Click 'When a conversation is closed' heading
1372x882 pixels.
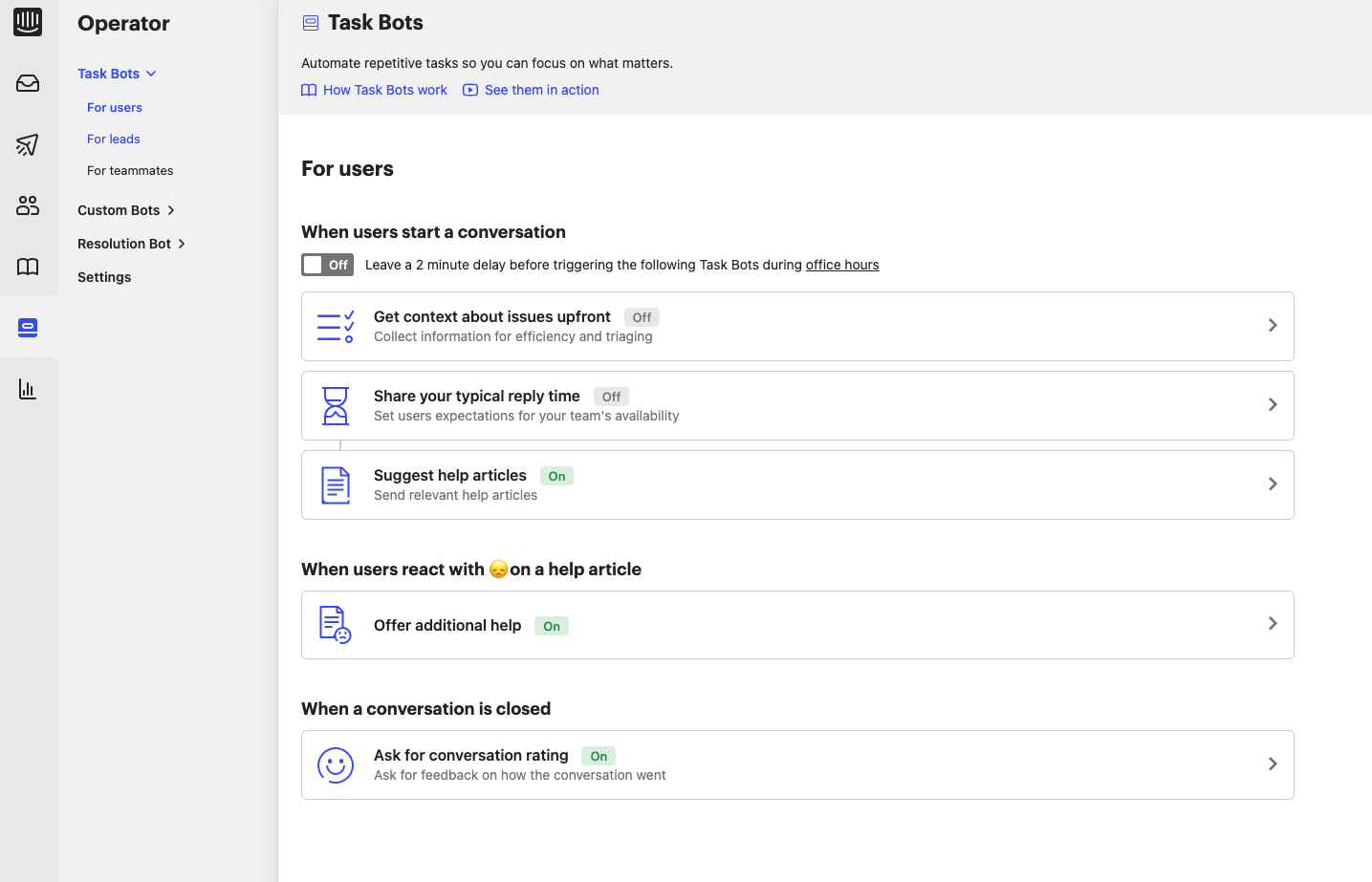pyautogui.click(x=425, y=709)
